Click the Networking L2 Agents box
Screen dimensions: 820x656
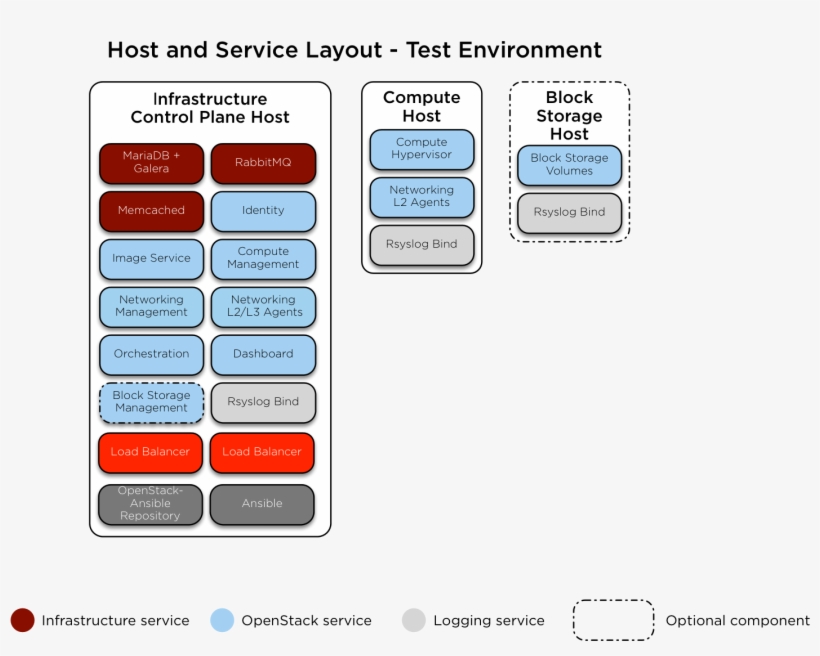[x=422, y=197]
